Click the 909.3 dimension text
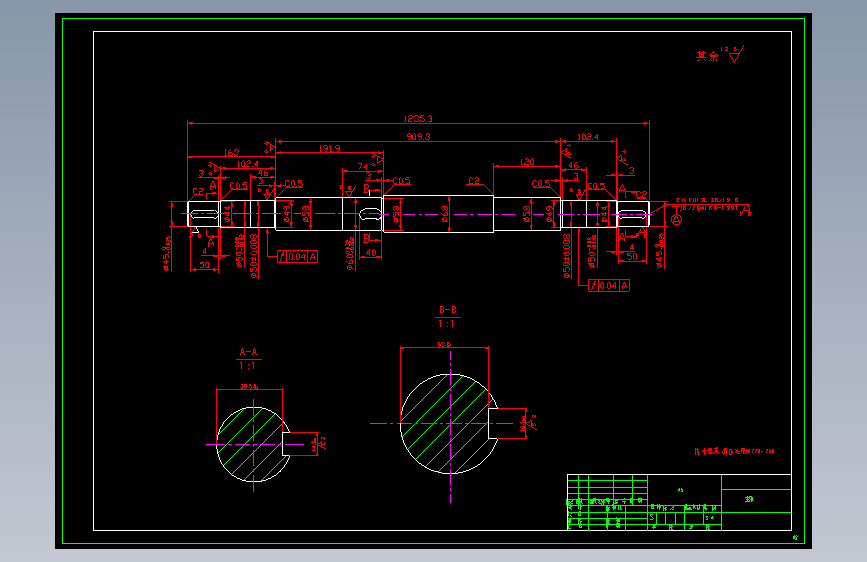Screen dimensions: 867x562 419,136
